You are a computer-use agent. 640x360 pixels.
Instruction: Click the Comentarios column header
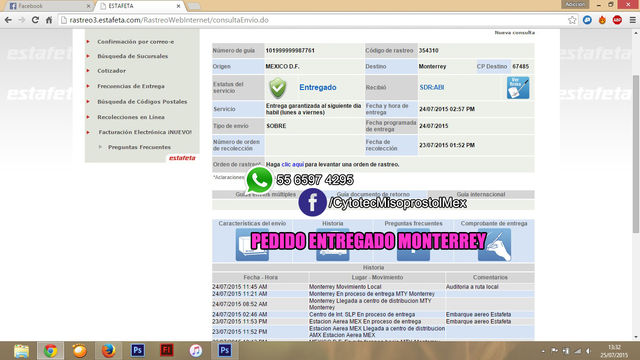(x=490, y=278)
